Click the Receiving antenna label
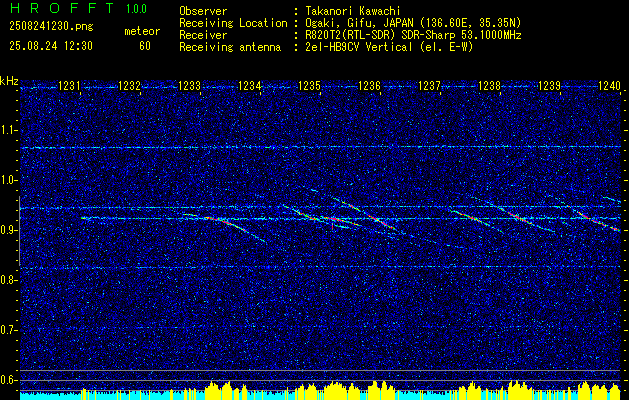 click(x=230, y=47)
